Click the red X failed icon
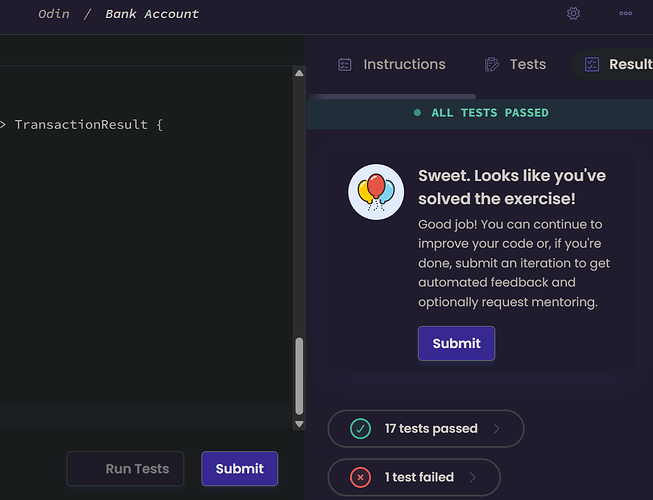The image size is (653, 500). pos(360,477)
